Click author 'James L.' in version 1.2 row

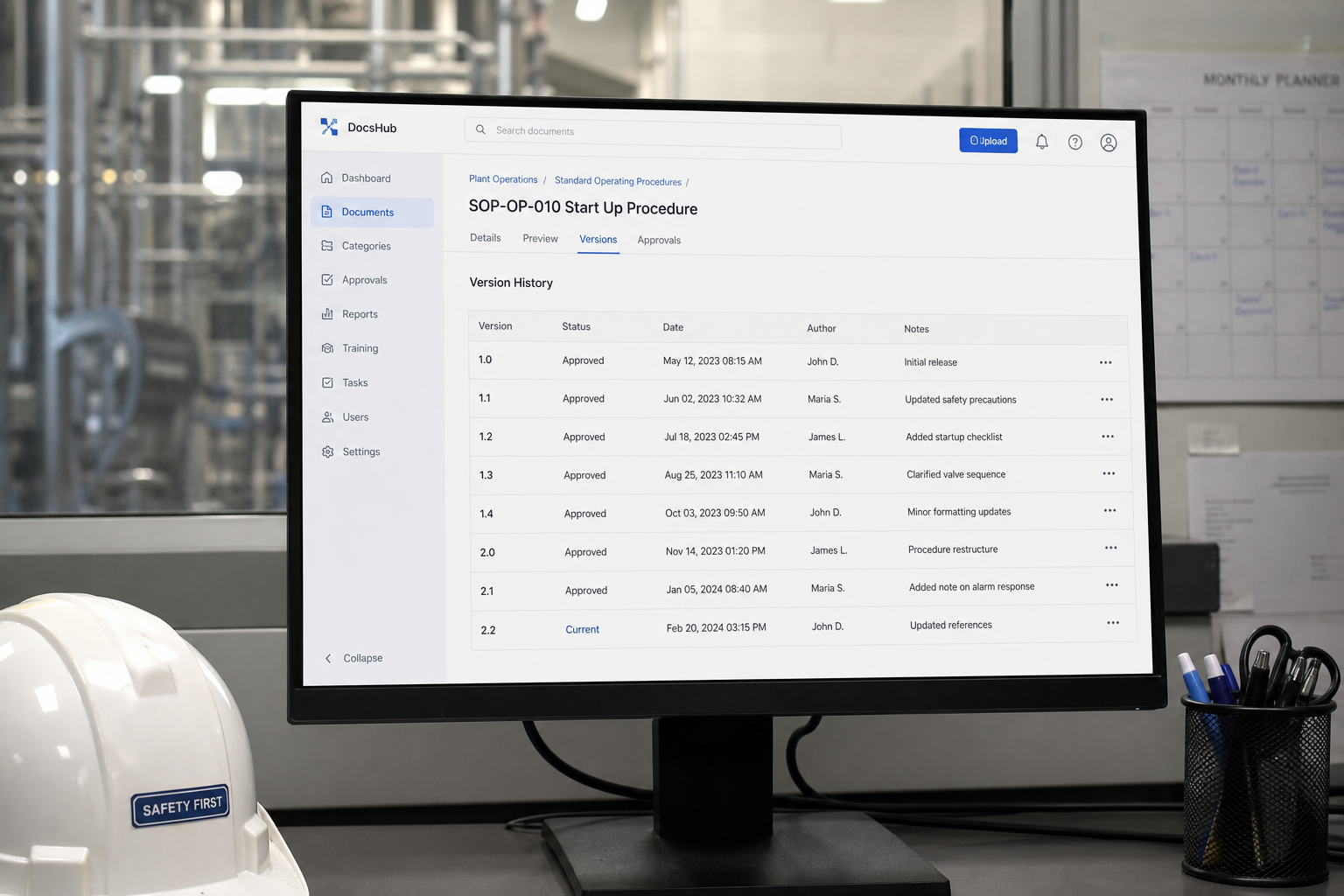coord(827,437)
